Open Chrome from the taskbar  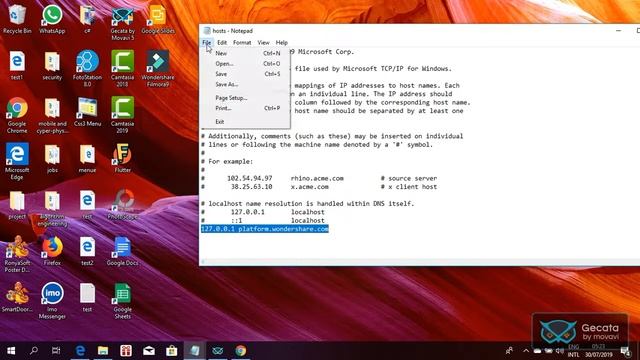tap(240, 351)
